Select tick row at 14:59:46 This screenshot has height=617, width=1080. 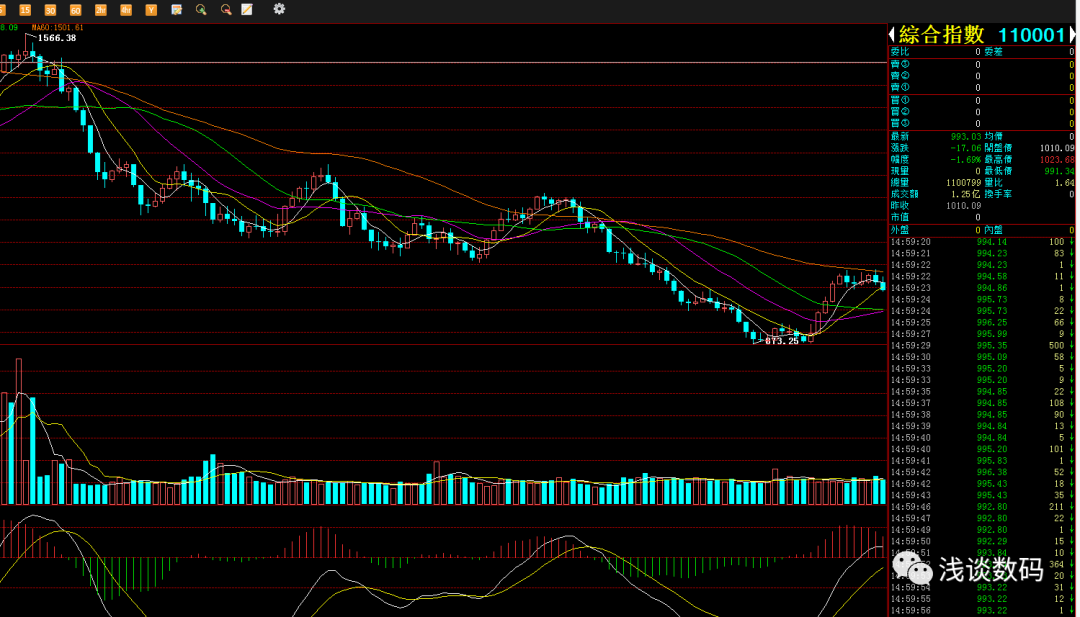coord(982,507)
